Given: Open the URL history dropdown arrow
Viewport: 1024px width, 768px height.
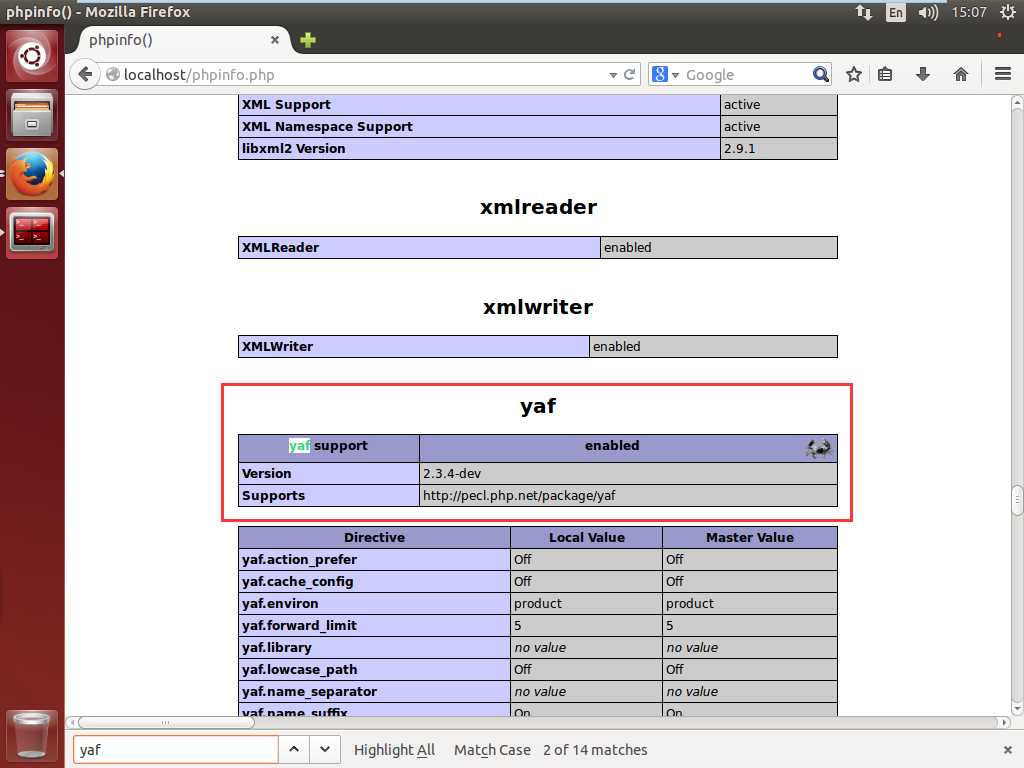Looking at the screenshot, I should click(613, 75).
